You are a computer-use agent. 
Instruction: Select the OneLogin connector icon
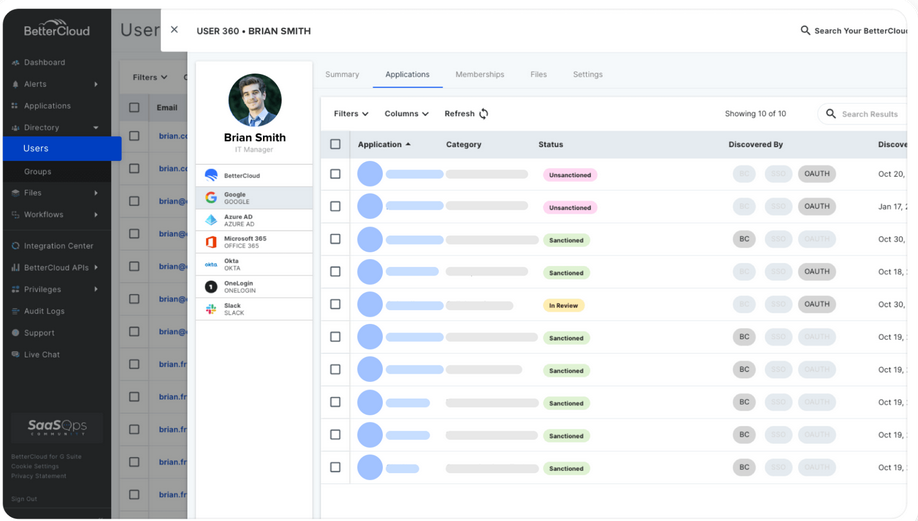click(x=211, y=287)
